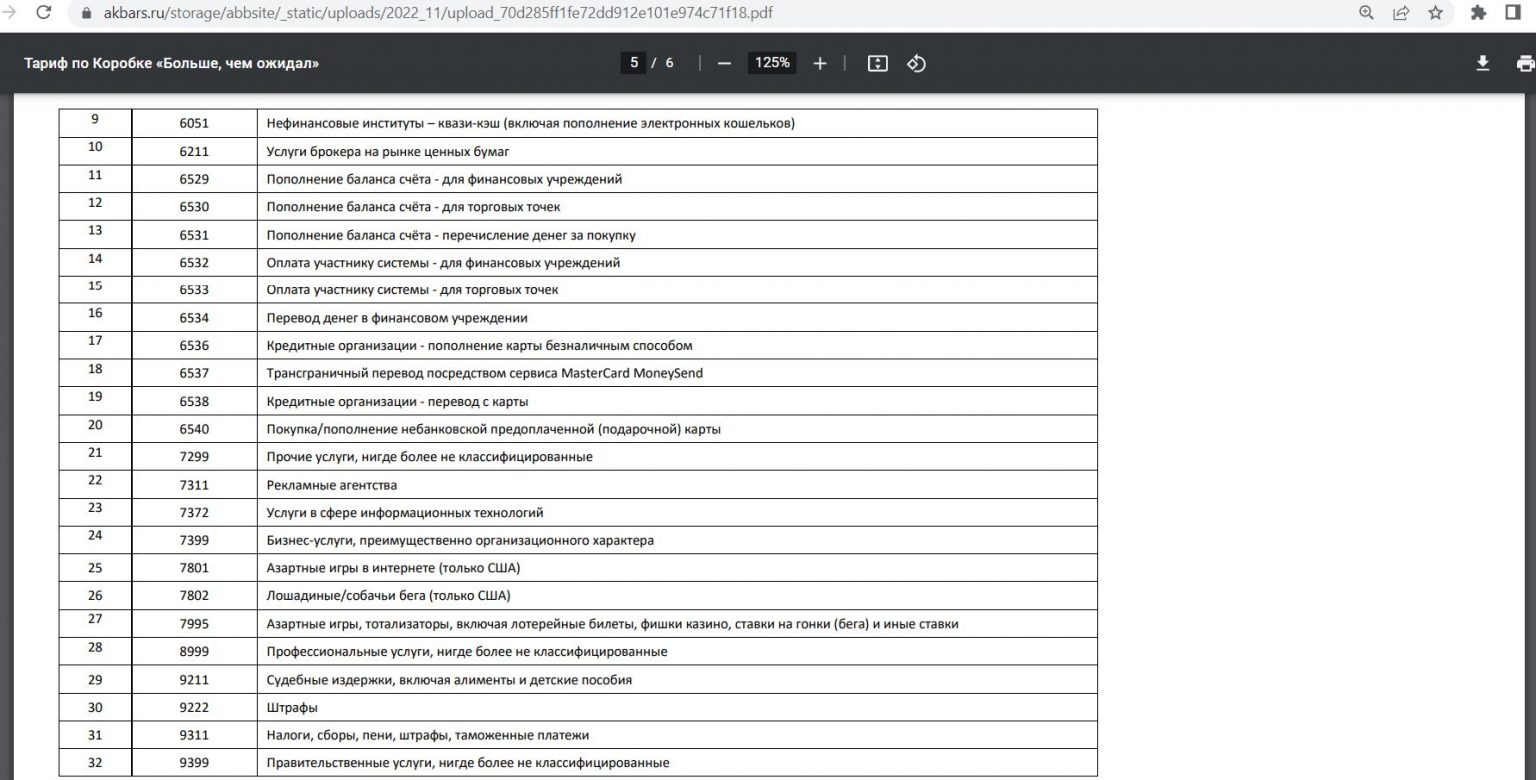Click 'Прочие услуги, нигде более не классифицированные'

point(429,457)
